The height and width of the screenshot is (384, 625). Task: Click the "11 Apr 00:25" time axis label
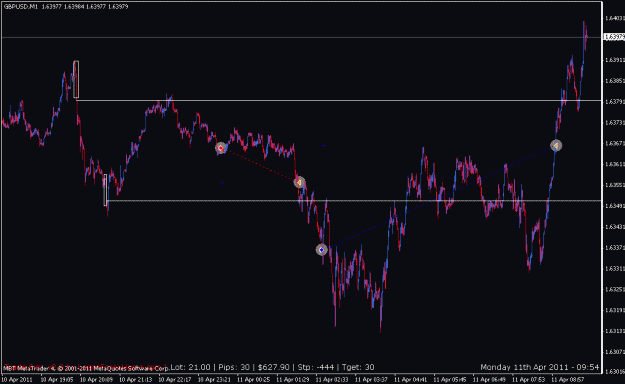254,379
